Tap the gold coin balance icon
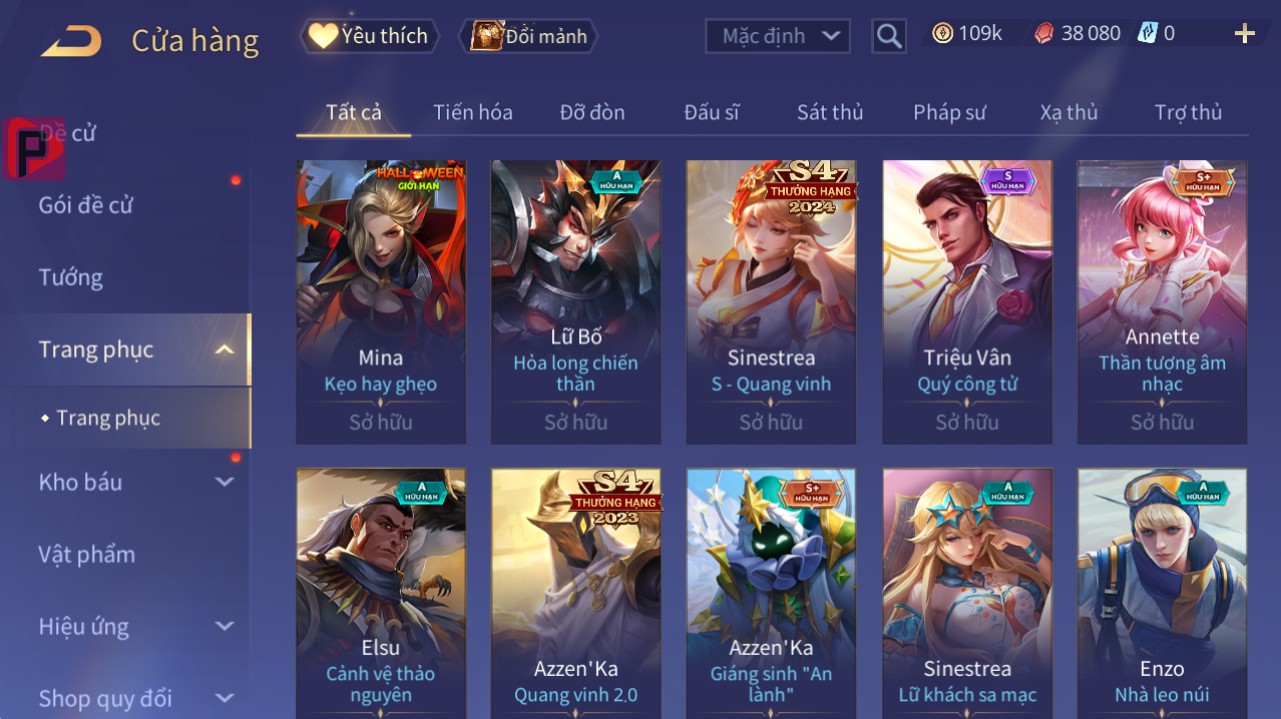This screenshot has height=719, width=1281. (x=942, y=33)
